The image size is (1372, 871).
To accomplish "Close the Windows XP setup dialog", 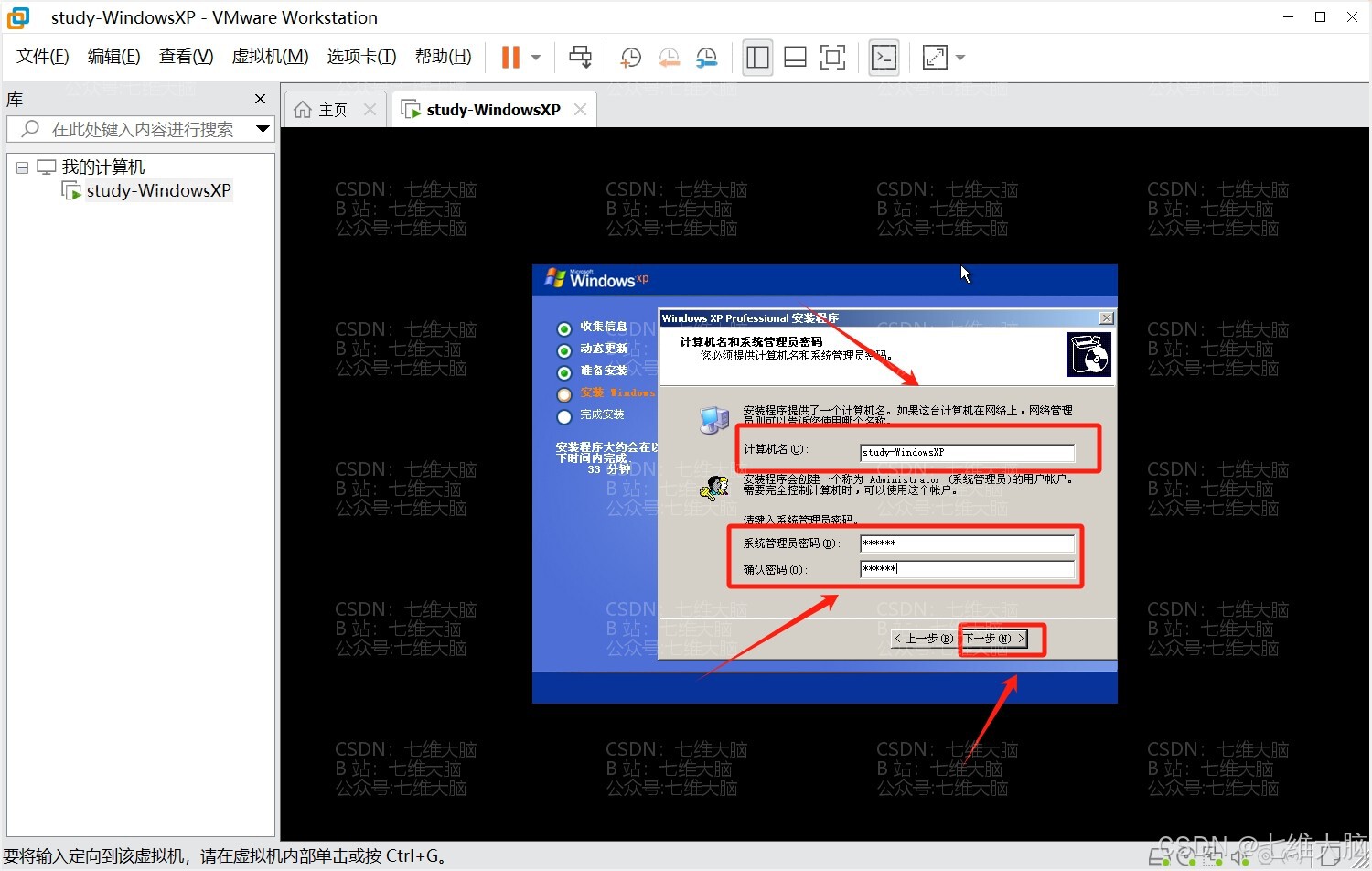I will pos(1106,318).
